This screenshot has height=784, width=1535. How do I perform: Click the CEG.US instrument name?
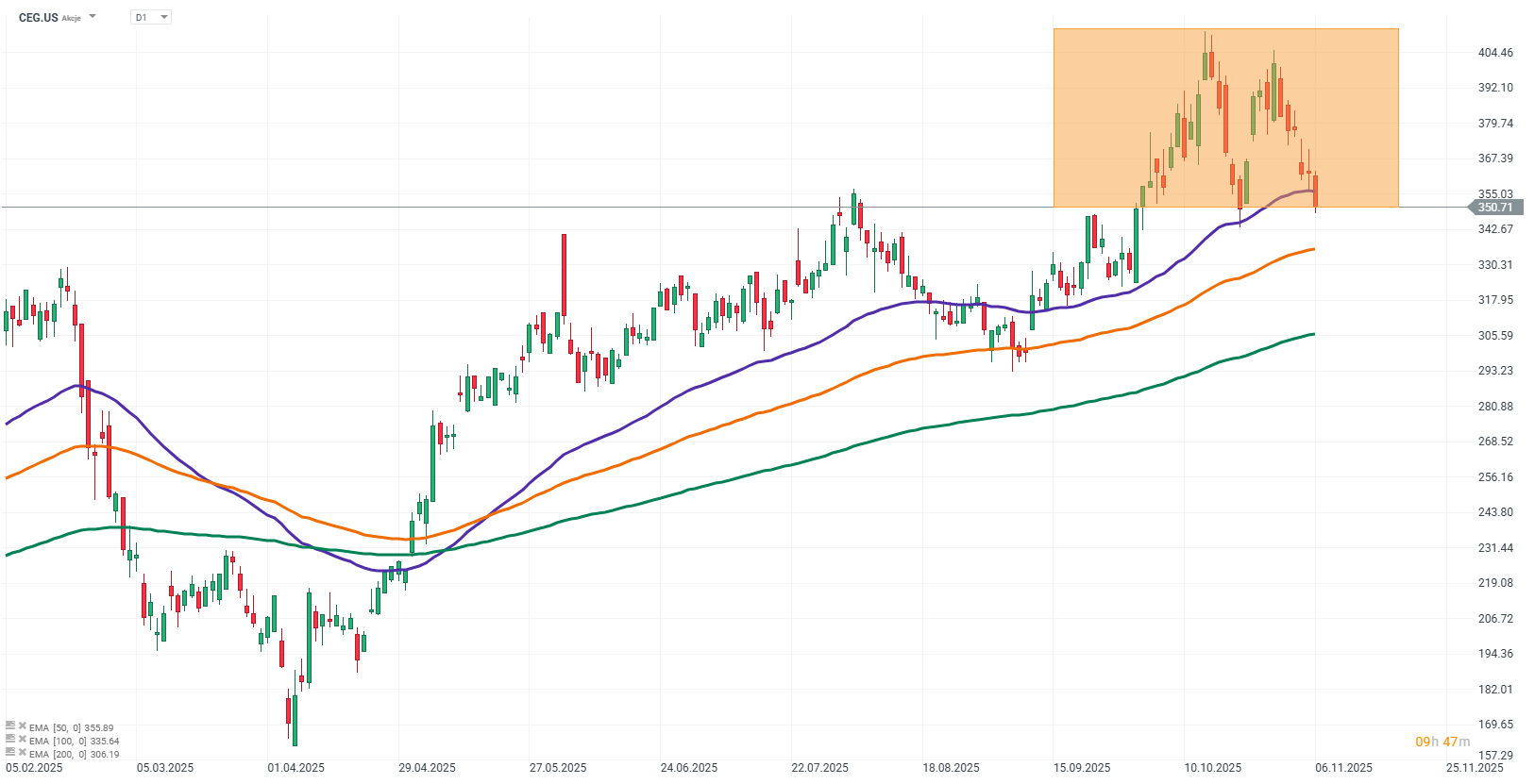coord(38,17)
